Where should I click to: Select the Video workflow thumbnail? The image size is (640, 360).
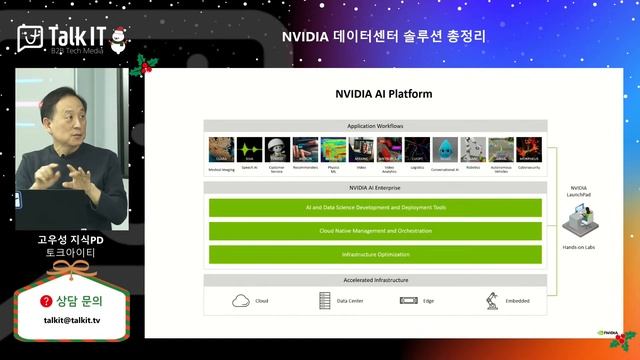361,149
